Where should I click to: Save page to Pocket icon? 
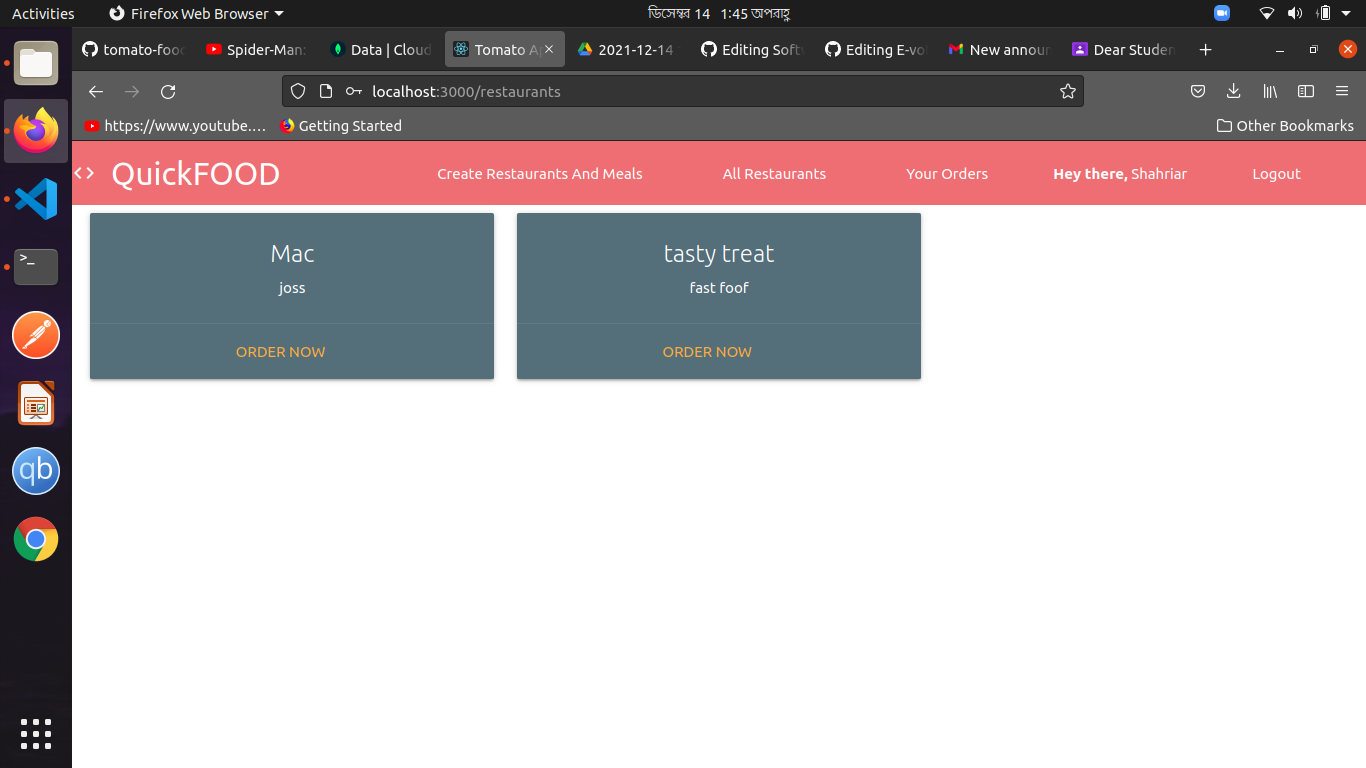[x=1197, y=91]
